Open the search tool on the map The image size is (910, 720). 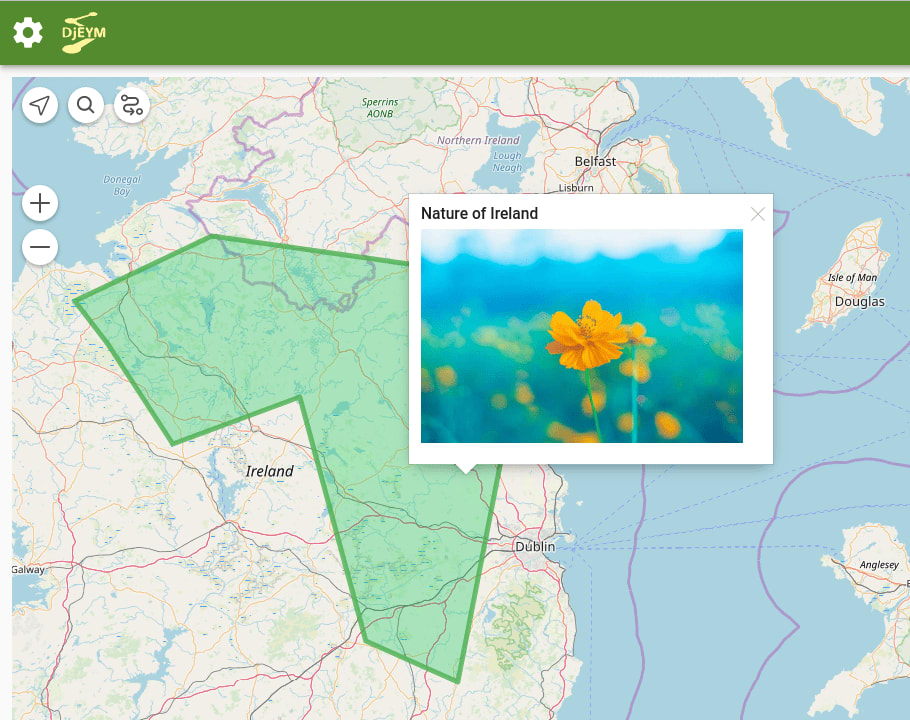(86, 104)
